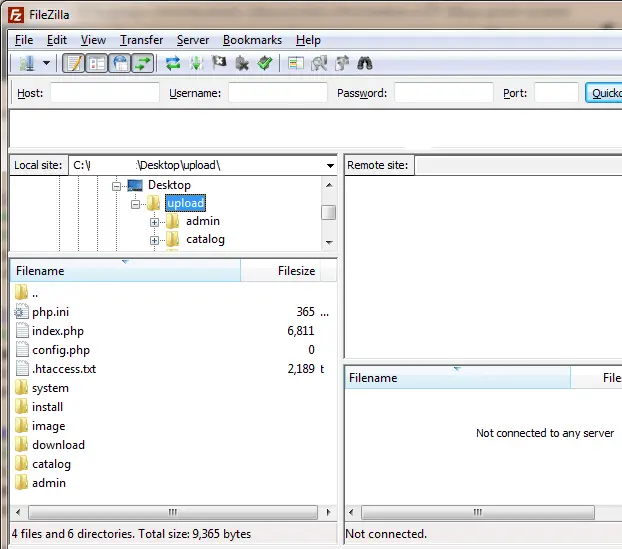622x549 pixels.
Task: Toggle the transfer queue display
Action: pos(143,63)
